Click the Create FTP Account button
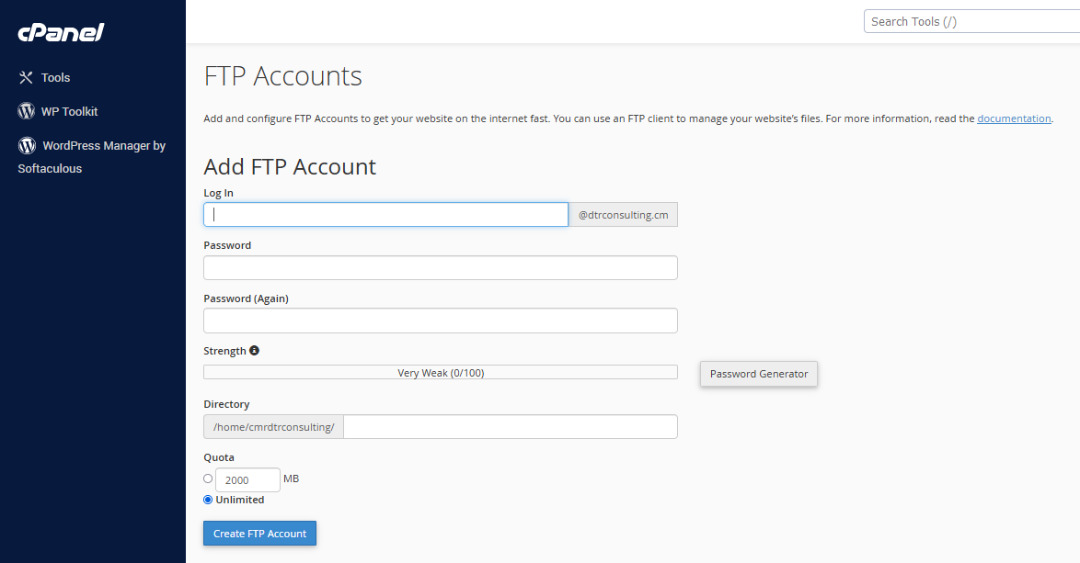This screenshot has width=1080, height=563. 260,533
